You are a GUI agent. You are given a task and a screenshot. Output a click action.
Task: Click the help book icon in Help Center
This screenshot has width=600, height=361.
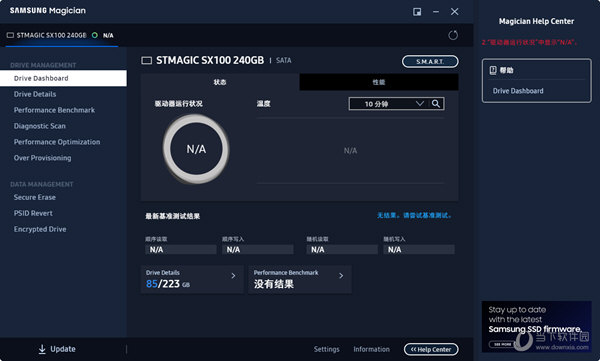click(493, 70)
